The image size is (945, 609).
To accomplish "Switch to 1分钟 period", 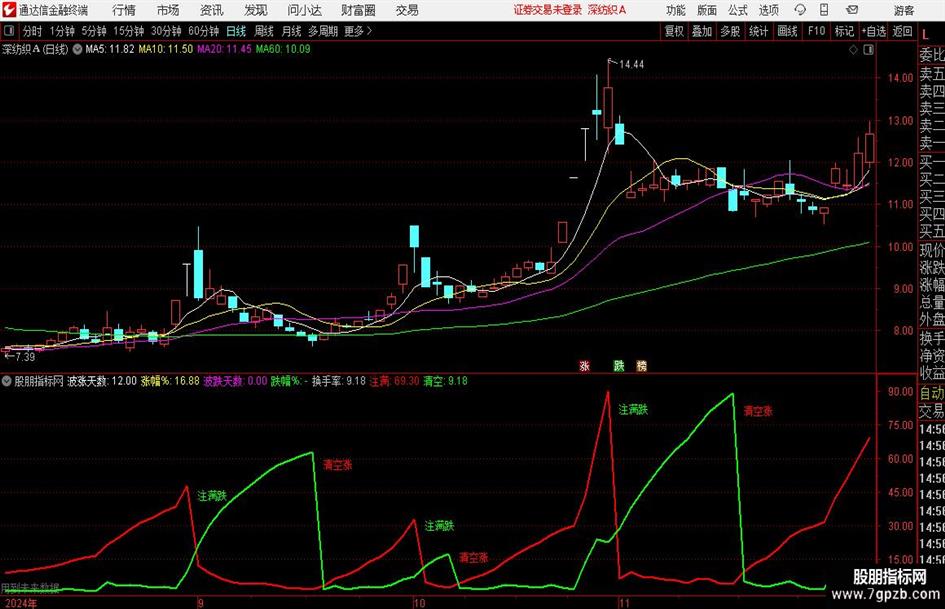I will (x=61, y=31).
